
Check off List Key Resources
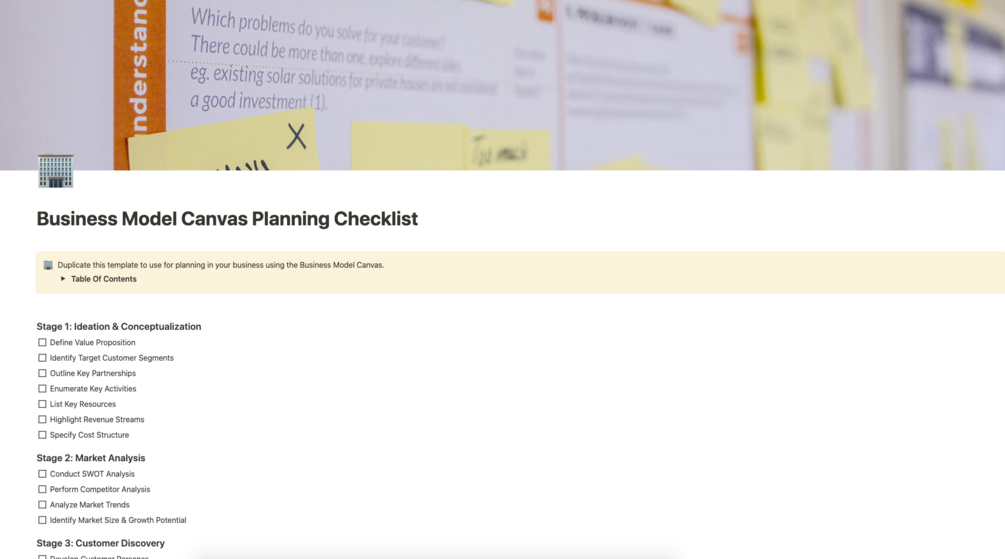pos(42,405)
